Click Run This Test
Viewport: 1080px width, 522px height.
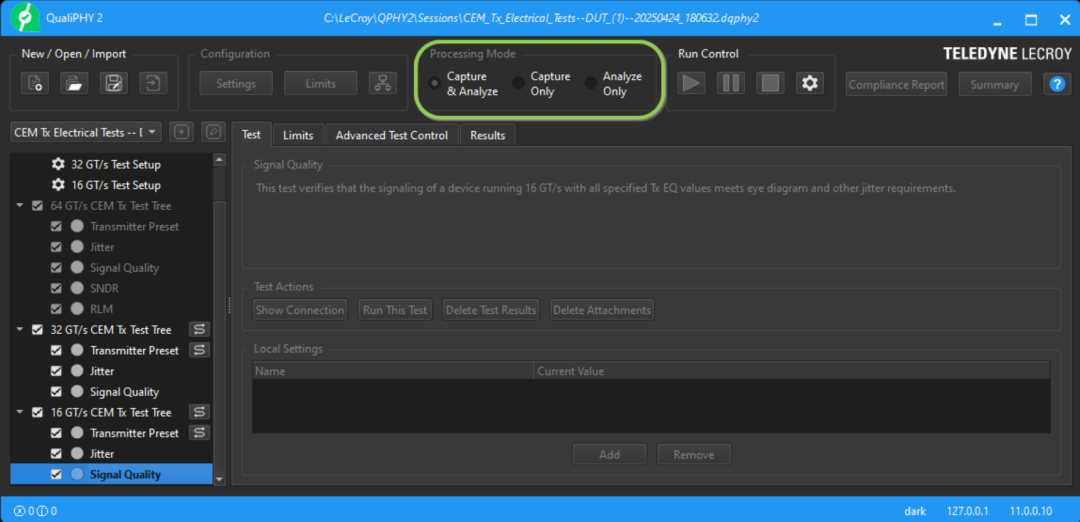coord(395,310)
